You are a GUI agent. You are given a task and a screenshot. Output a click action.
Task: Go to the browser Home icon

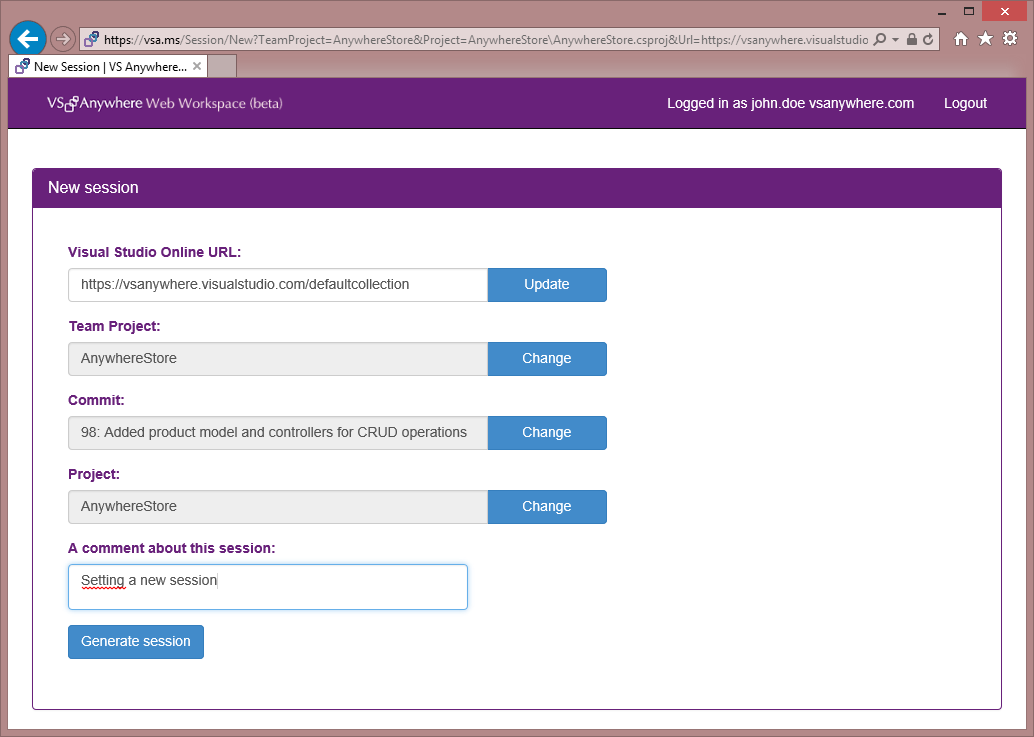click(961, 39)
